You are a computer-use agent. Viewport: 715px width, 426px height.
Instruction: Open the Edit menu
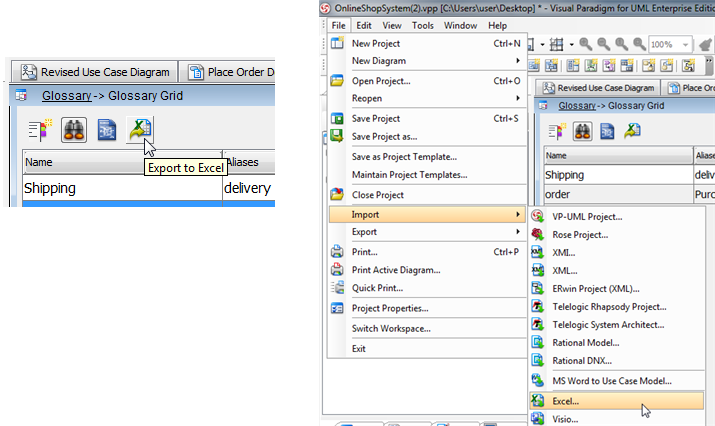364,26
